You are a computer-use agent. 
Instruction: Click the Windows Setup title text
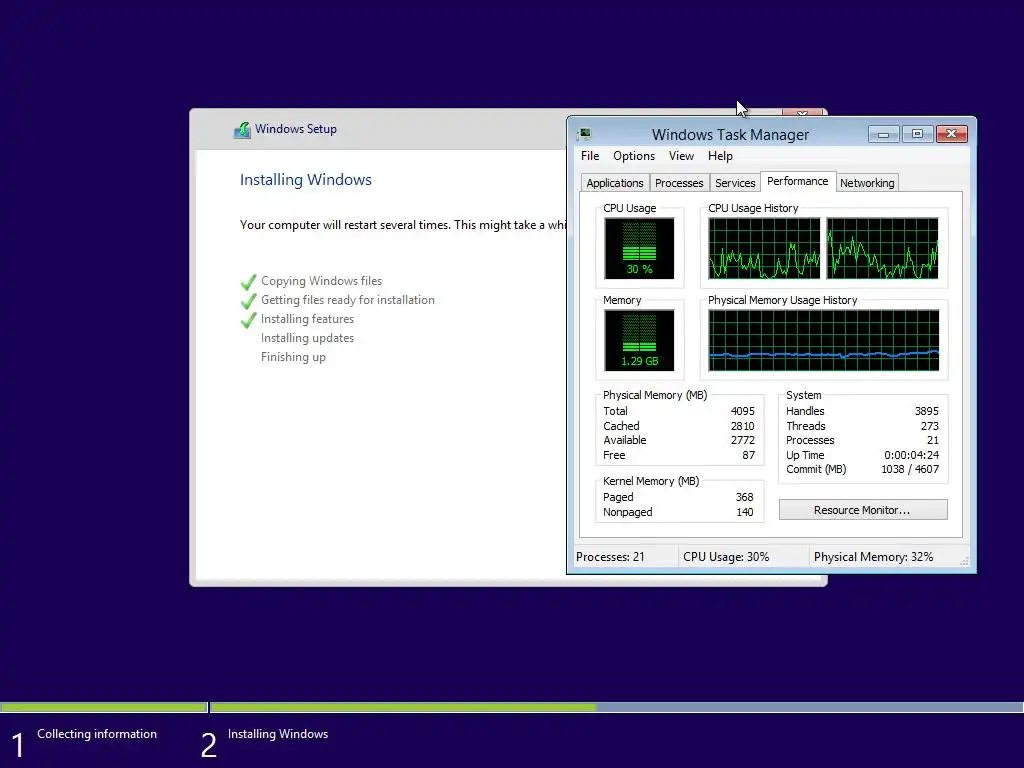click(x=296, y=129)
